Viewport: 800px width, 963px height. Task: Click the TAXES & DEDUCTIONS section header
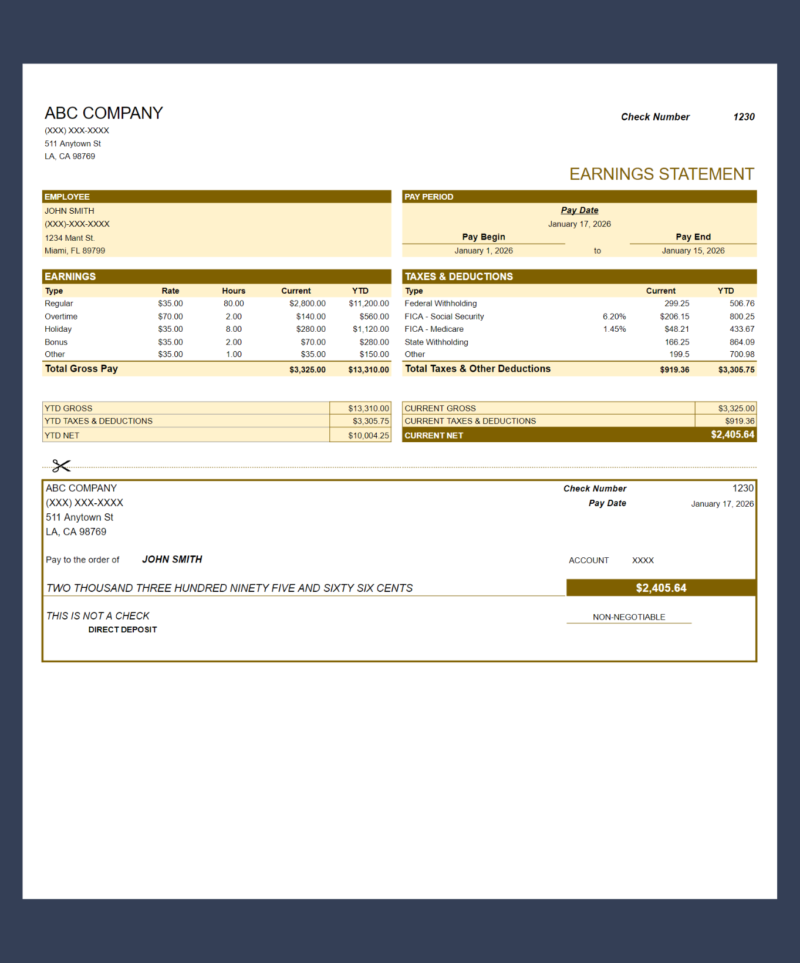click(x=579, y=276)
